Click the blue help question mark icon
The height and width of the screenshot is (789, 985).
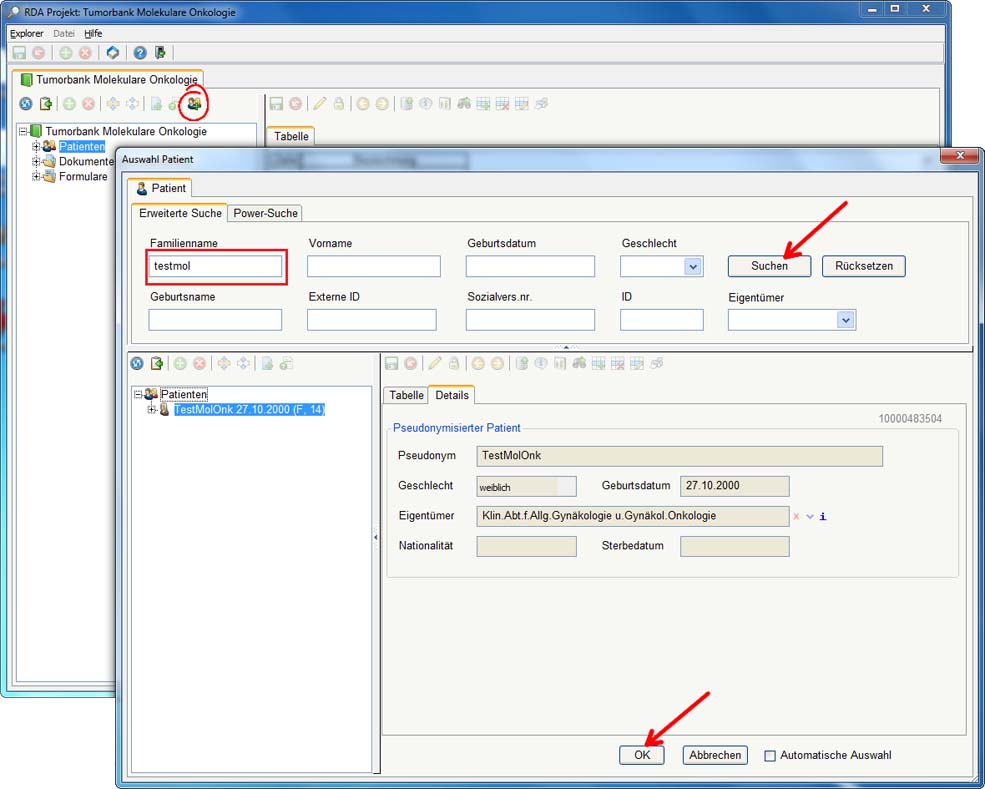click(x=140, y=53)
